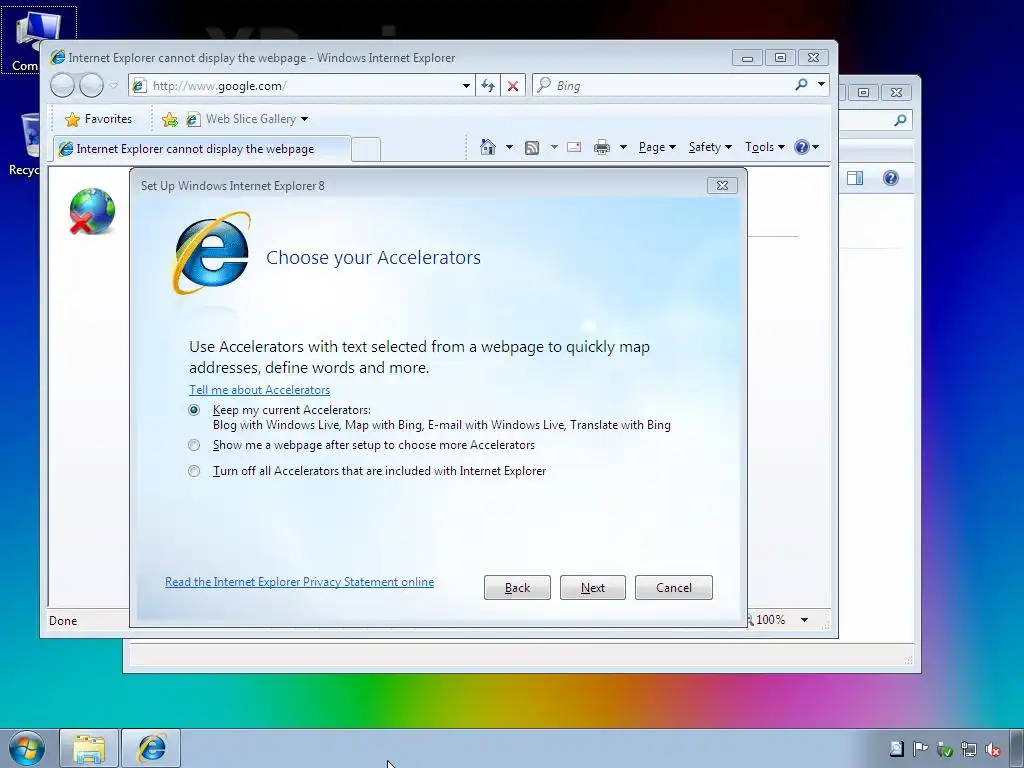Expand the zoom level dropdown next to 100%
Viewport: 1024px width, 768px height.
(x=805, y=620)
